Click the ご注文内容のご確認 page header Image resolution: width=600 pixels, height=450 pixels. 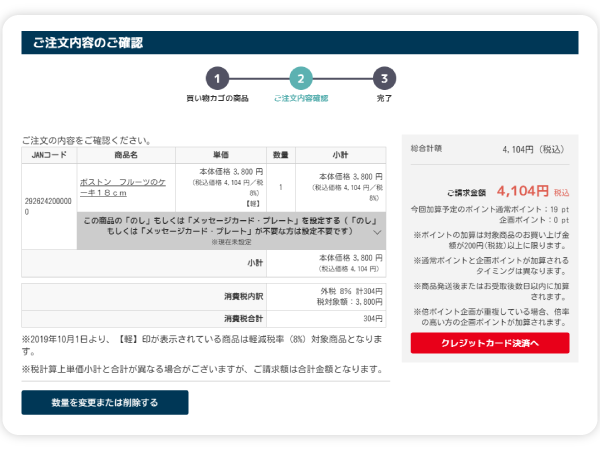pos(88,42)
